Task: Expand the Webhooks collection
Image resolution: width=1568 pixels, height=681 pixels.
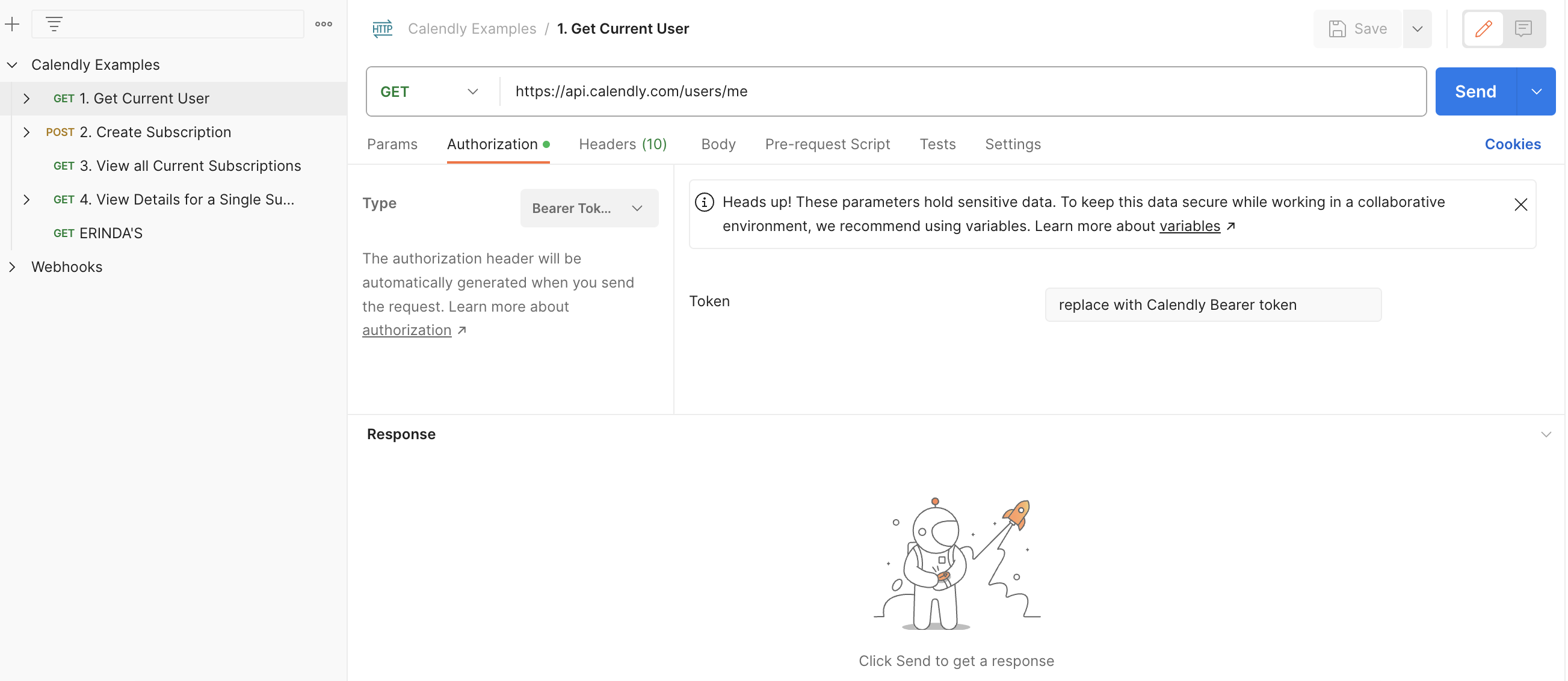Action: [x=12, y=267]
